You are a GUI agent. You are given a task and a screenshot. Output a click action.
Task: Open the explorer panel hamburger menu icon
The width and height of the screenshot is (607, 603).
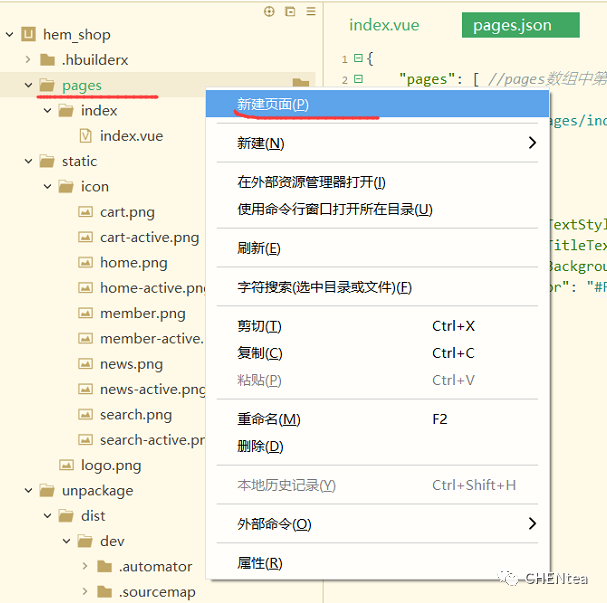tap(311, 12)
